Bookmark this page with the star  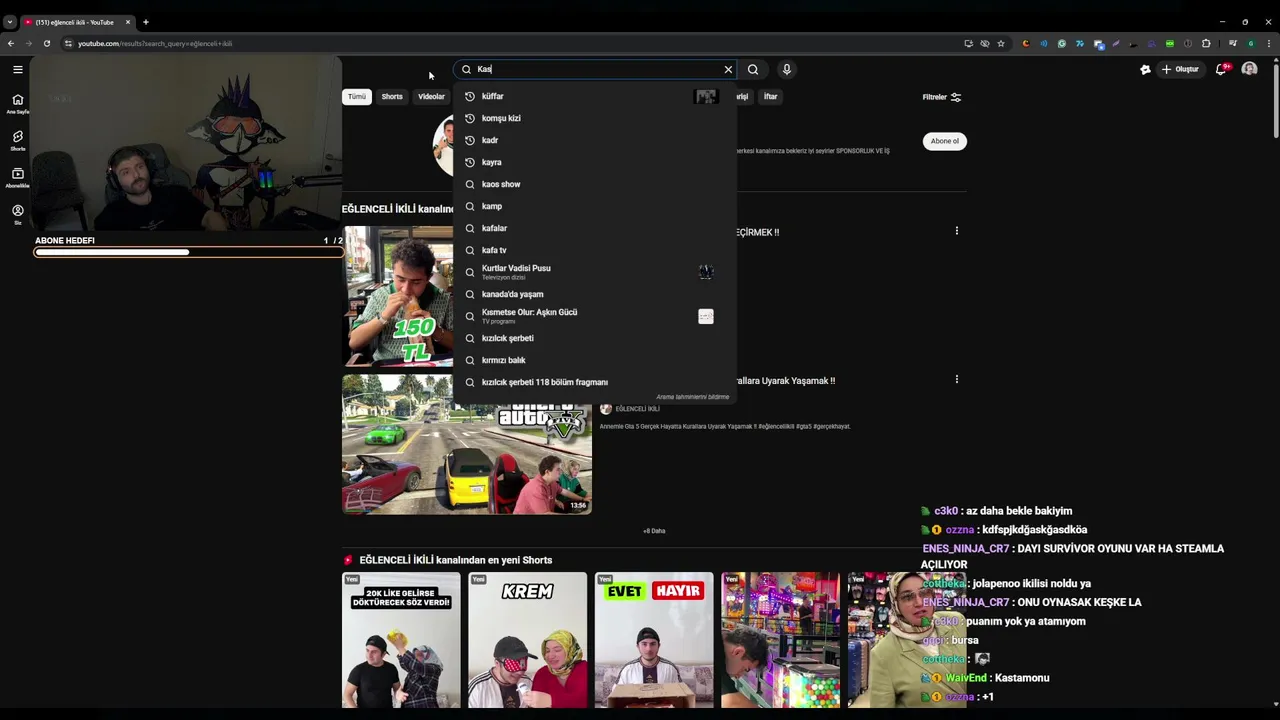click(1001, 43)
